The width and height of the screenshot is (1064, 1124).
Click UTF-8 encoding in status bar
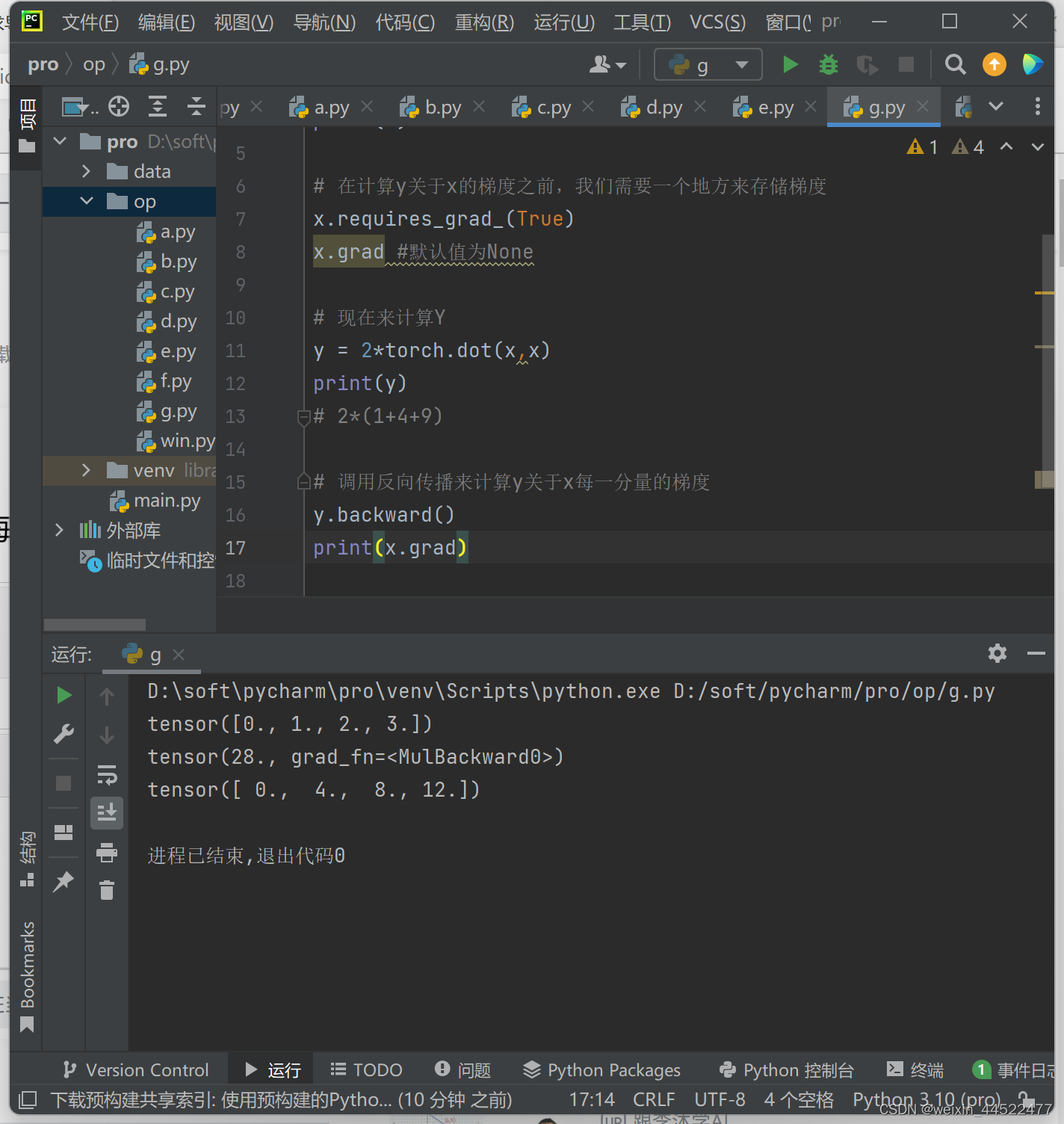pyautogui.click(x=720, y=1100)
